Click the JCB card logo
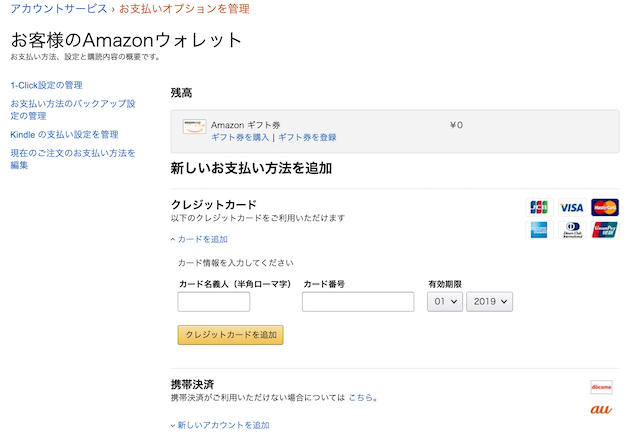This screenshot has height=436, width=640. click(539, 208)
